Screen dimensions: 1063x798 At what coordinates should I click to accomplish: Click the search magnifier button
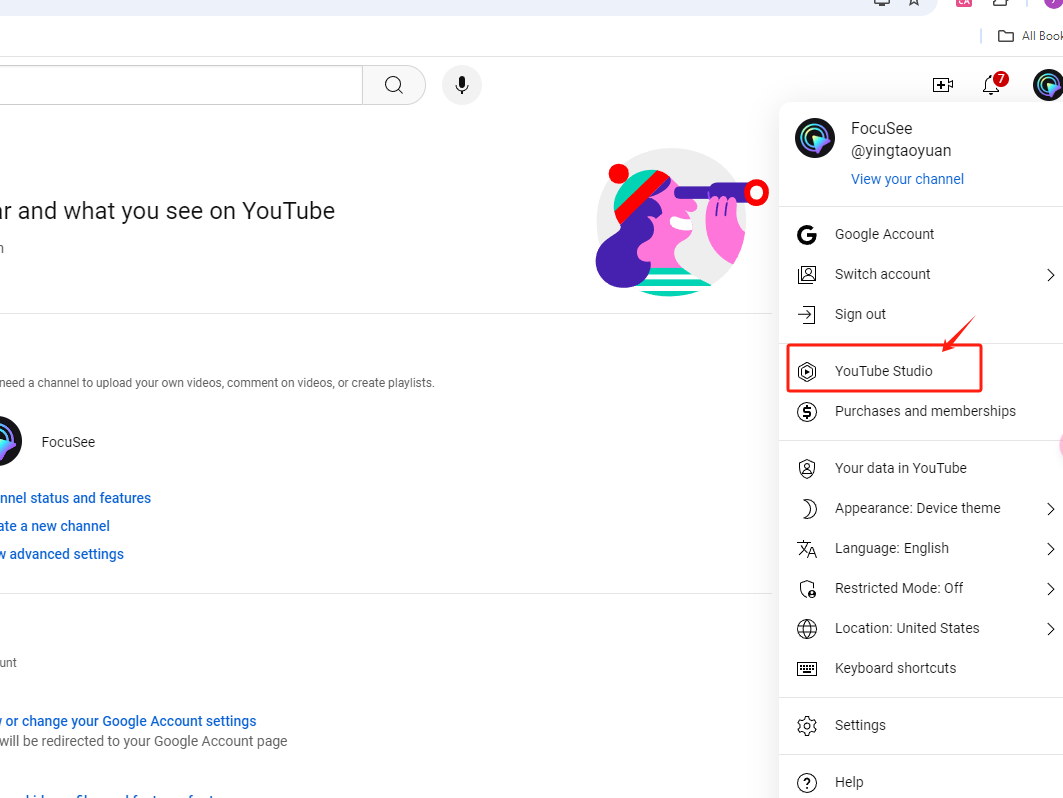coord(394,85)
